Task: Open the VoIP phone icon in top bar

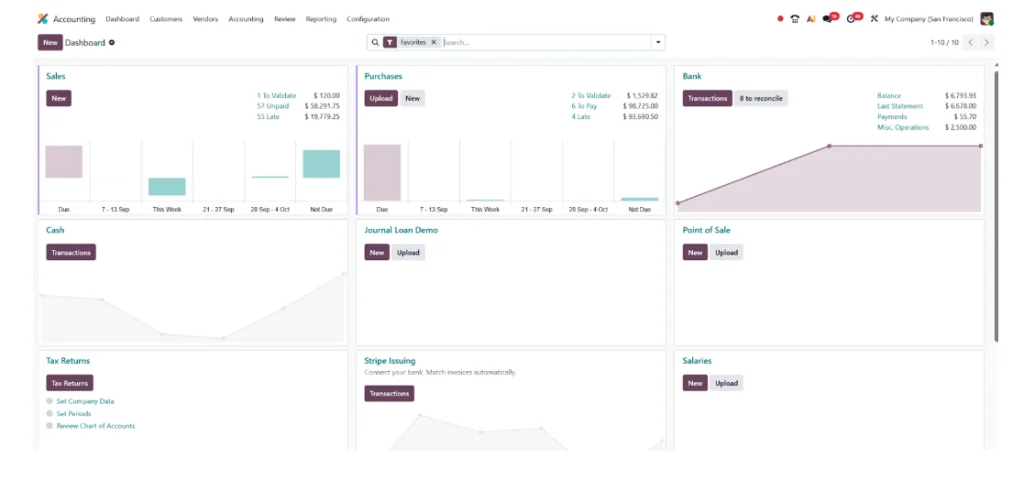Action: [795, 19]
